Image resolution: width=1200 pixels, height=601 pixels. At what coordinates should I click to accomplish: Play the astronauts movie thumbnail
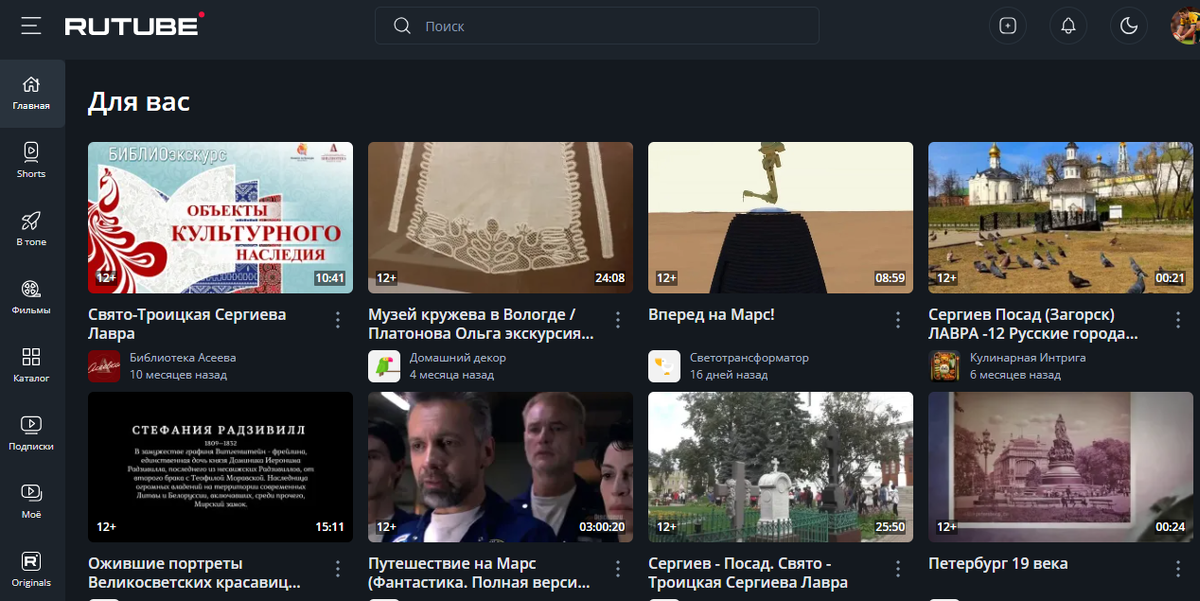[500, 467]
